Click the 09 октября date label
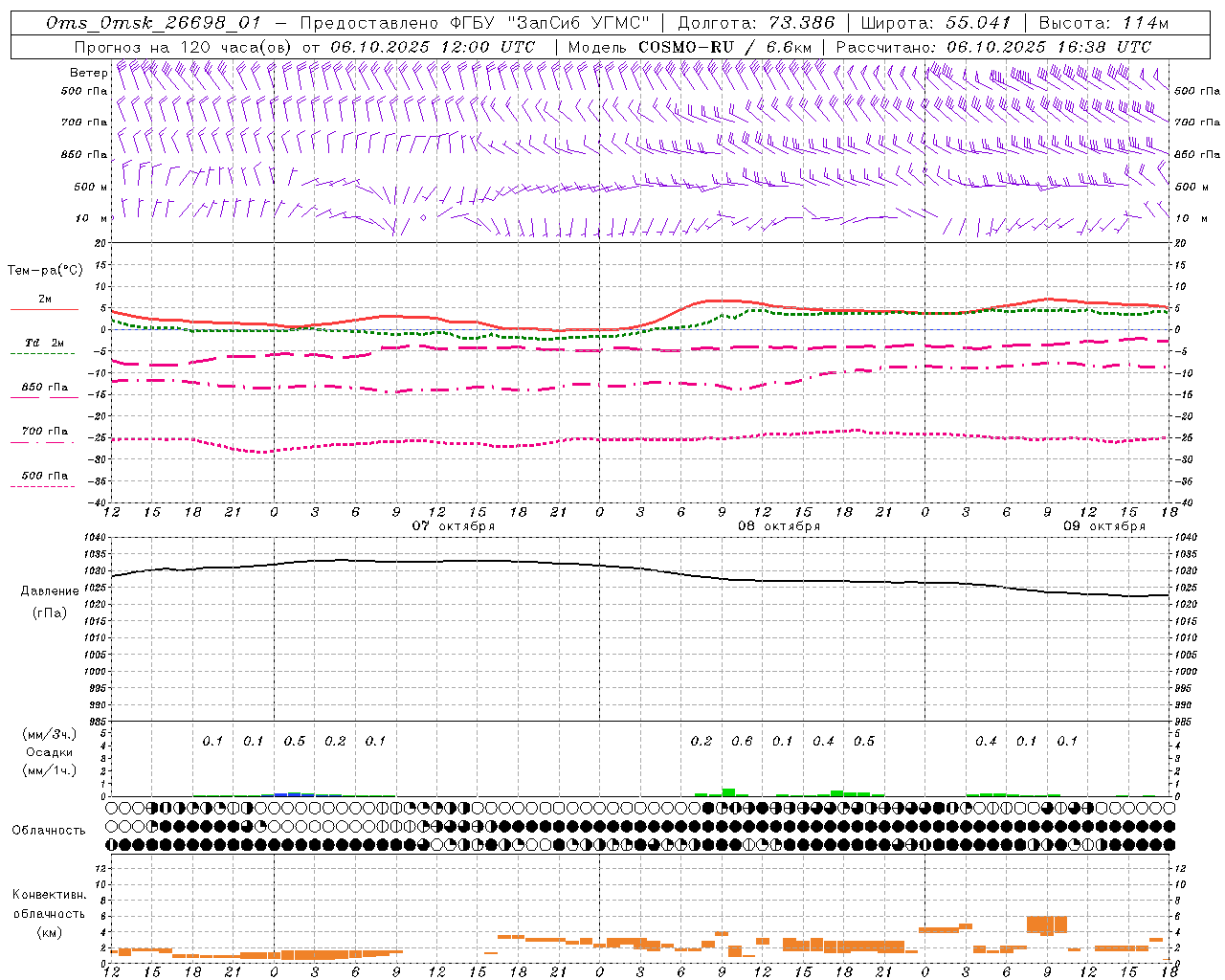 tap(1104, 526)
